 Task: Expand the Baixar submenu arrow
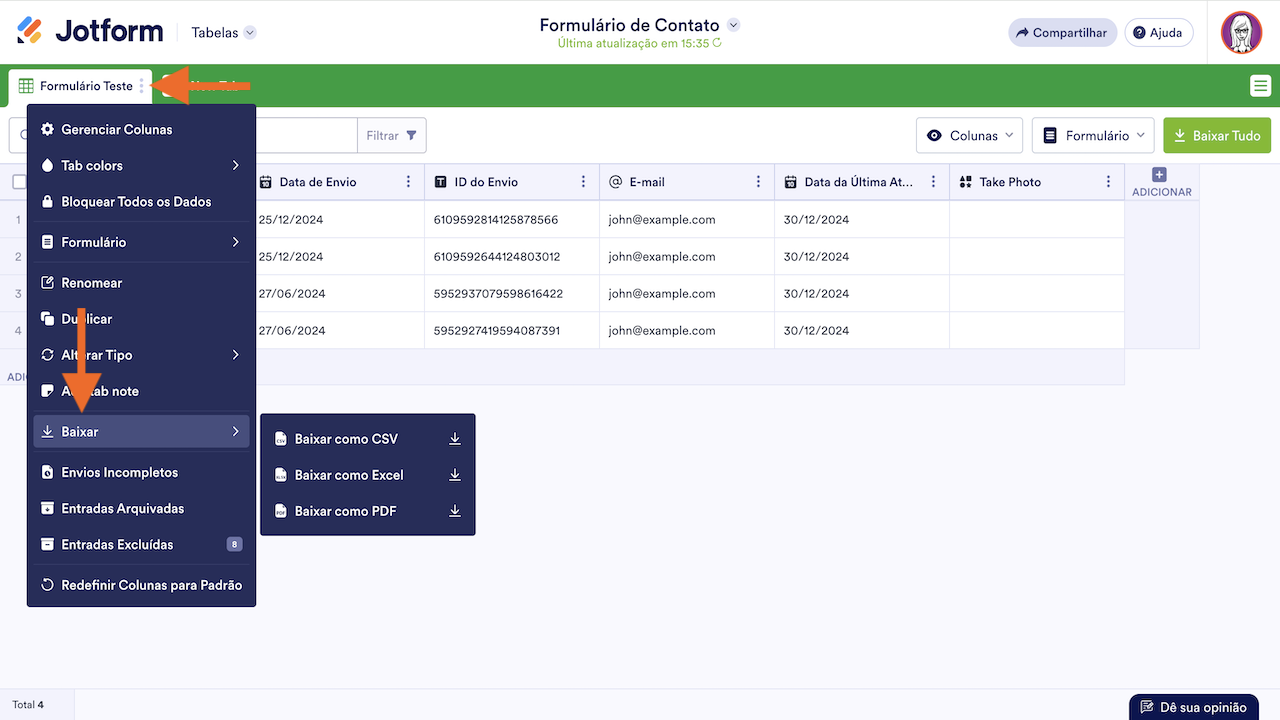pyautogui.click(x=236, y=432)
